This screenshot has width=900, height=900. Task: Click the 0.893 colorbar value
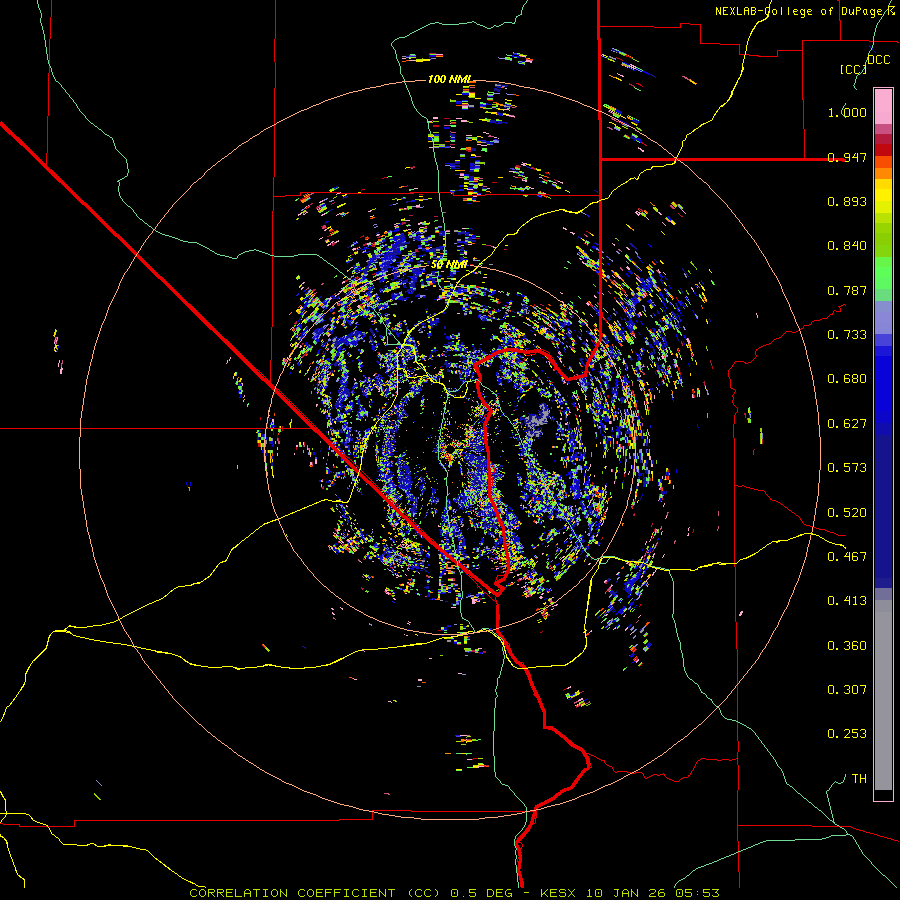[847, 201]
